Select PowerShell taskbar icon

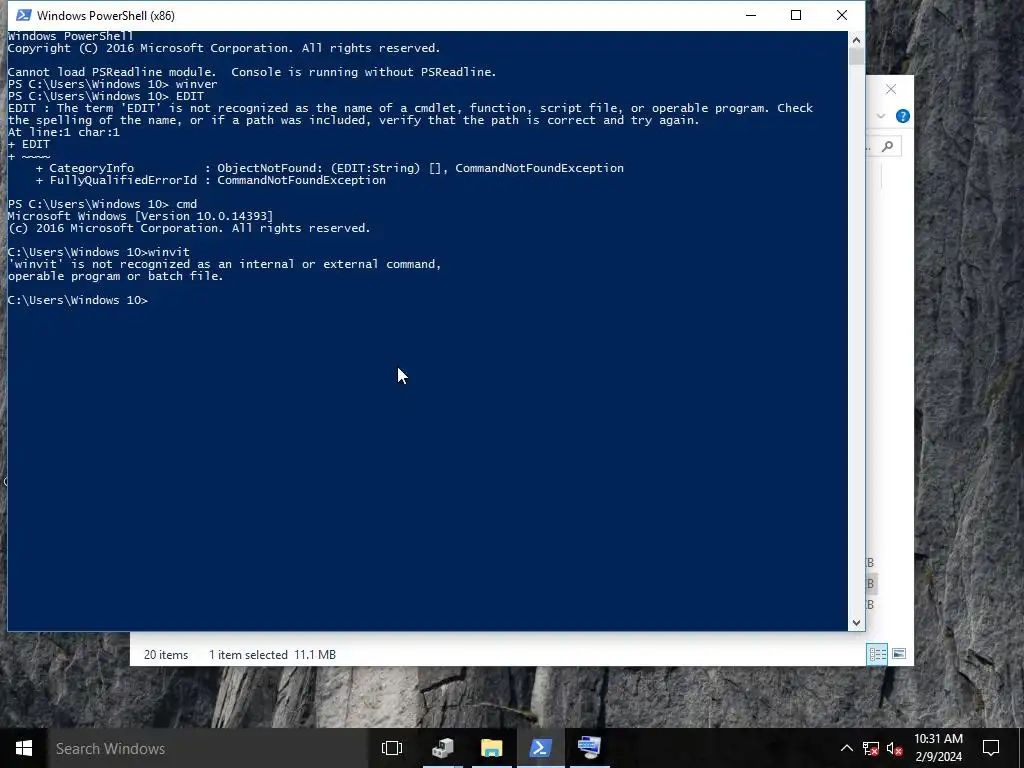(541, 748)
